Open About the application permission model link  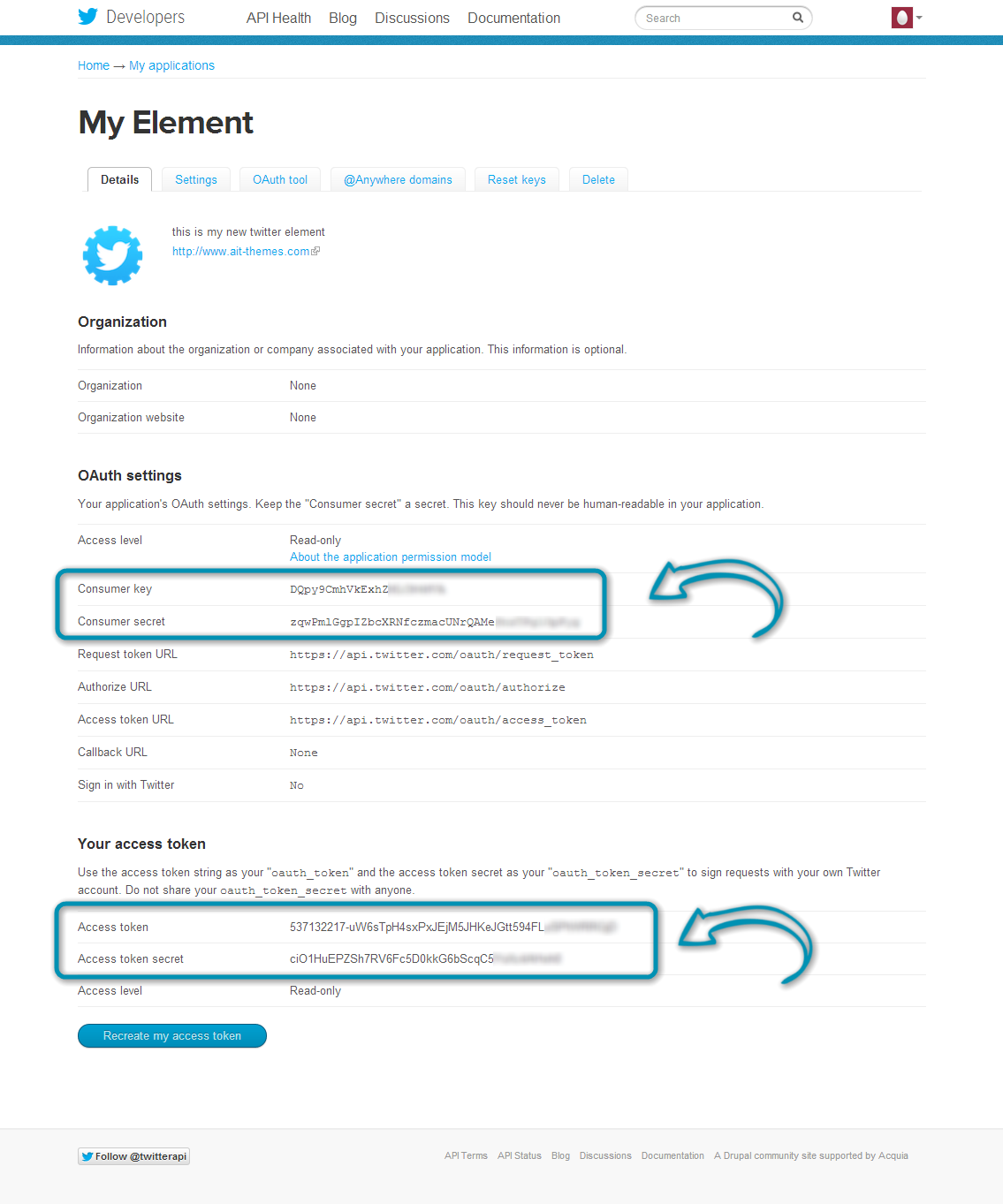pyautogui.click(x=391, y=557)
